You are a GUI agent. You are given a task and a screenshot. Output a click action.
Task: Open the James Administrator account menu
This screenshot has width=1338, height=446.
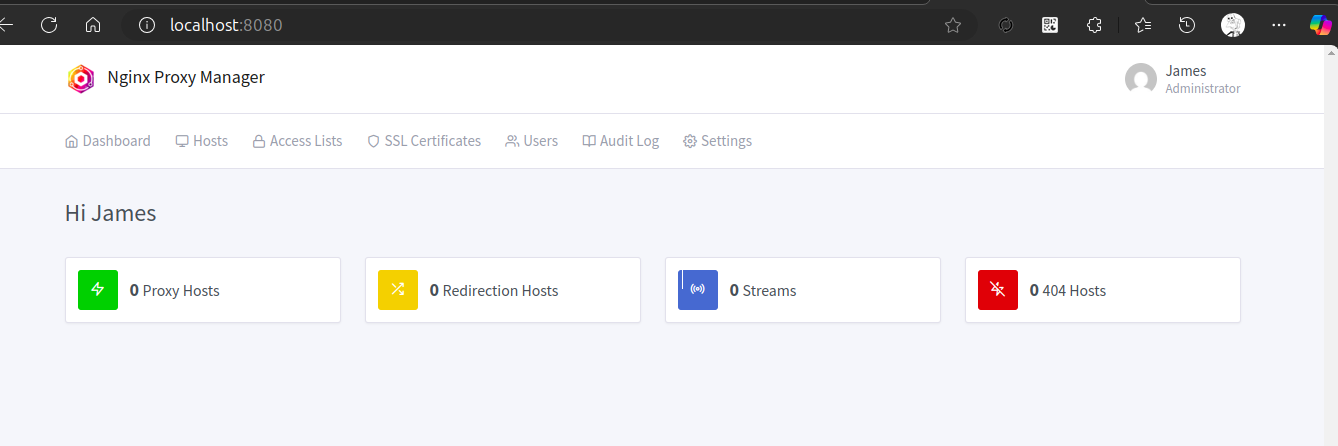tap(1183, 80)
